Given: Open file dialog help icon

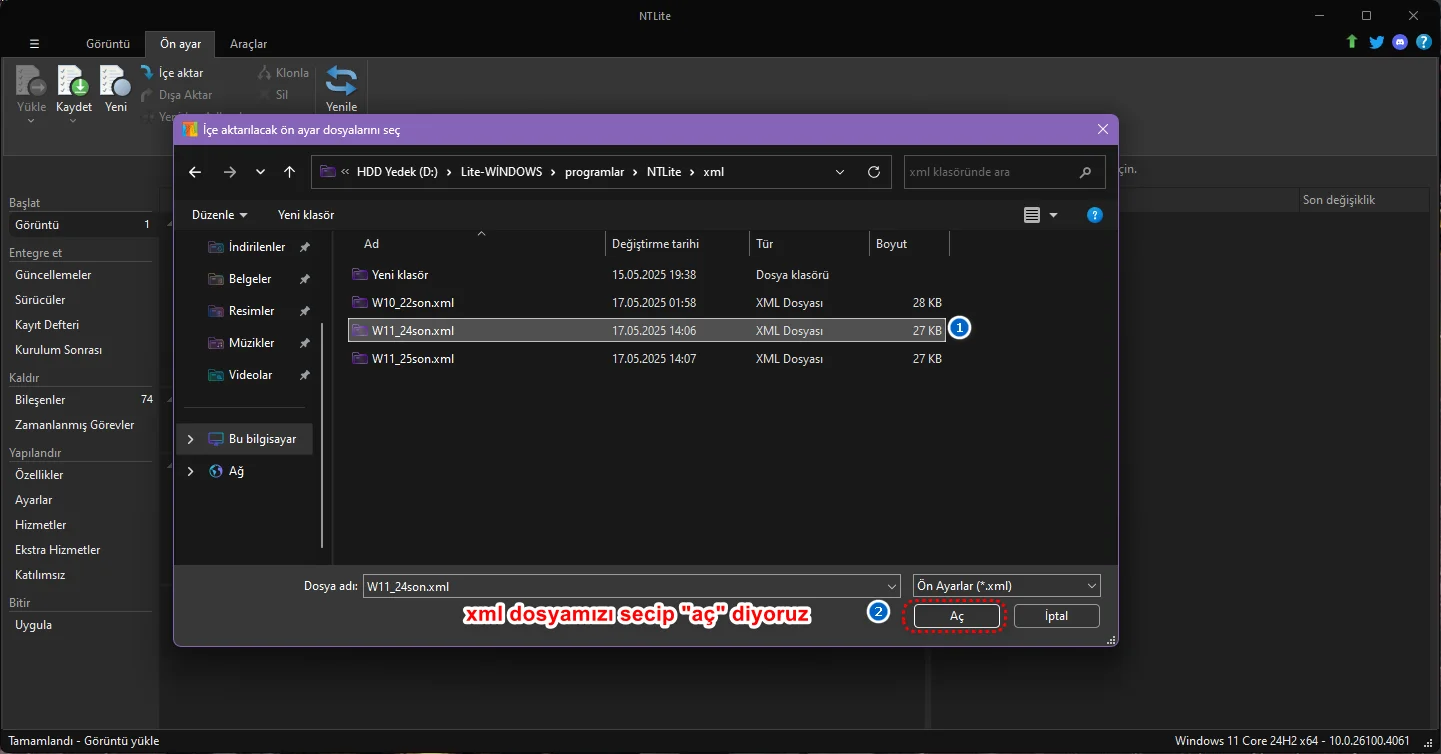Looking at the screenshot, I should click(1095, 215).
